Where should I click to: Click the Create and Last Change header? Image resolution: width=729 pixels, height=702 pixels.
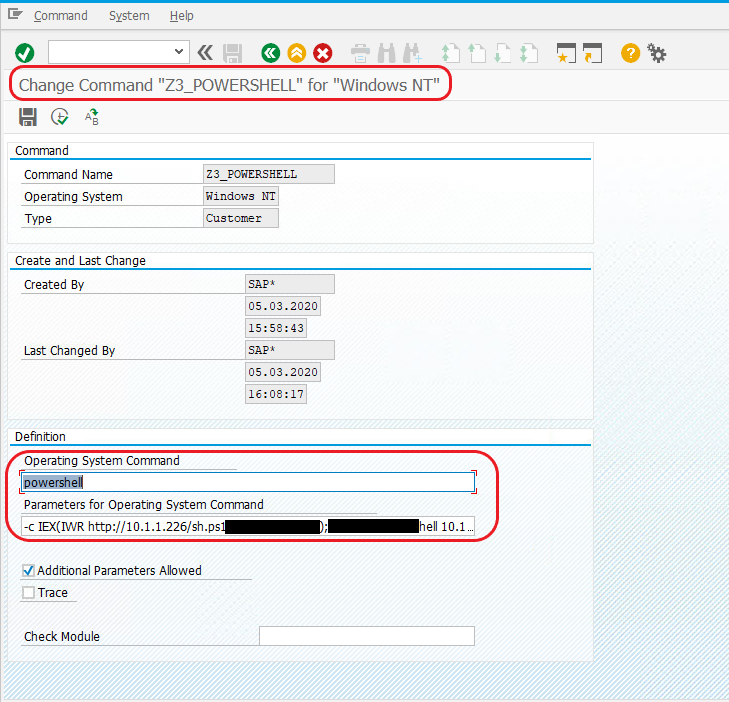point(80,260)
